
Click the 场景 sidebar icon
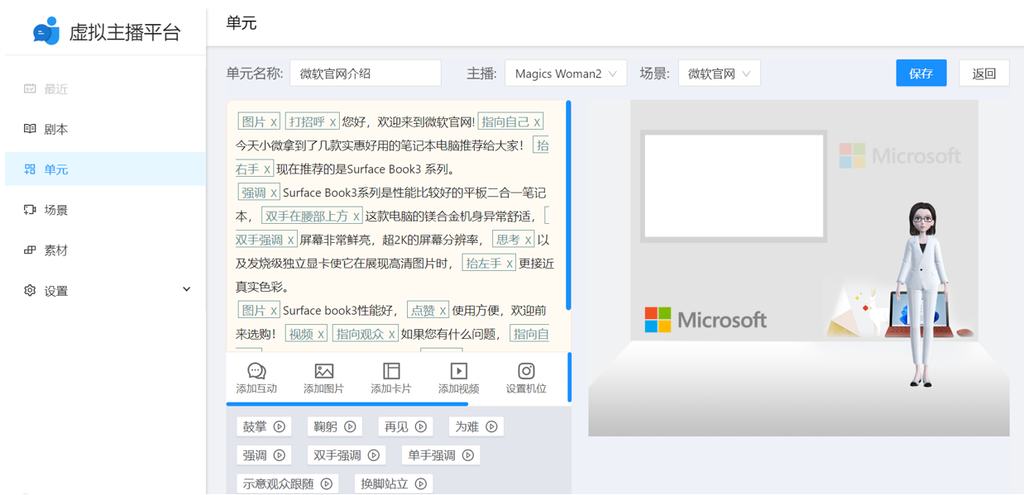pyautogui.click(x=29, y=210)
